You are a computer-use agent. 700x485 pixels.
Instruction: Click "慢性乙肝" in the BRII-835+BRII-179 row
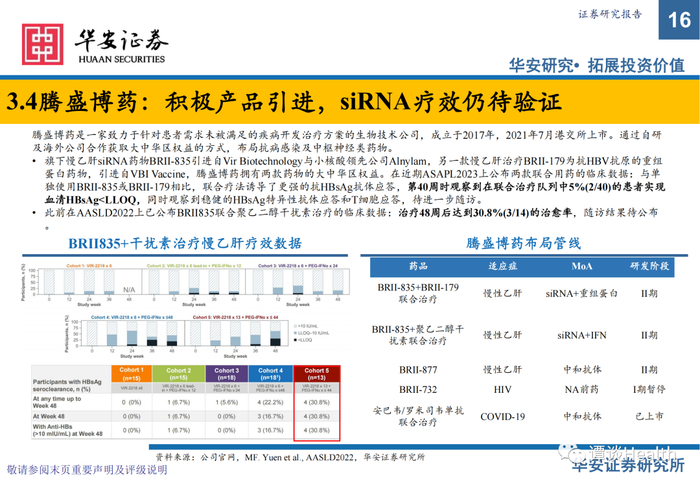(x=502, y=293)
